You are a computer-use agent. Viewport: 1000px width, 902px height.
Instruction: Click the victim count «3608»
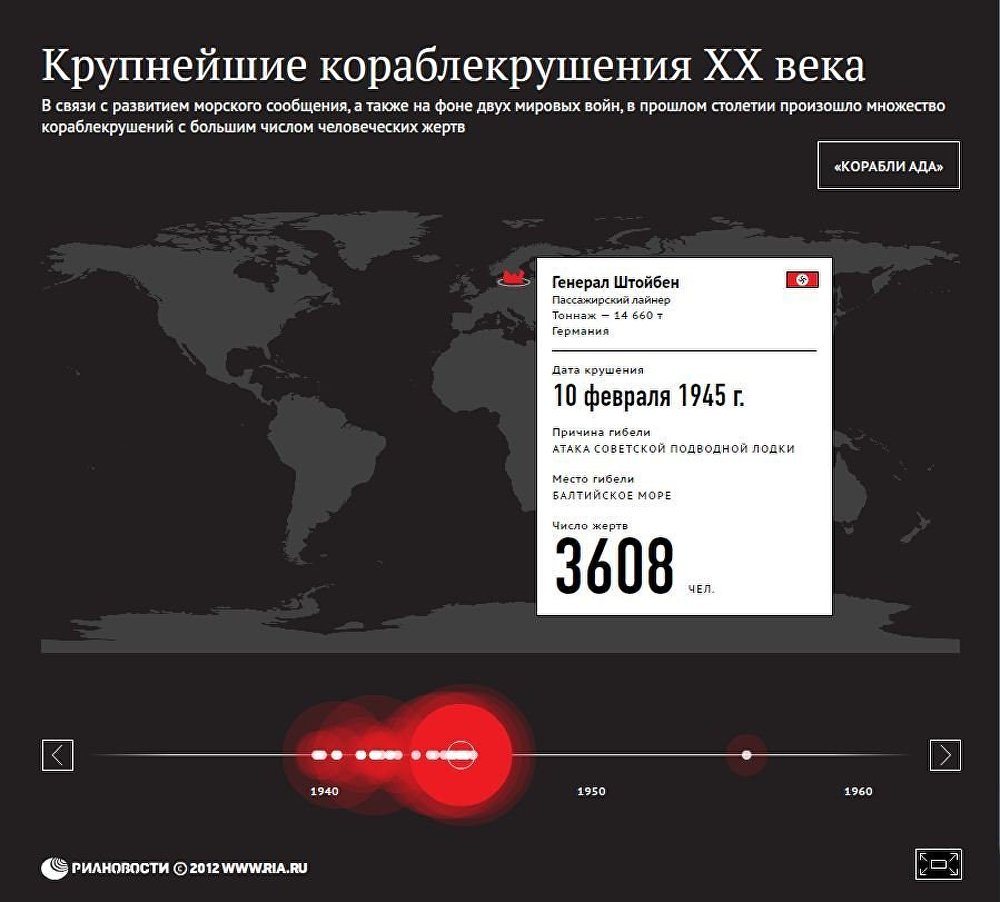point(614,566)
